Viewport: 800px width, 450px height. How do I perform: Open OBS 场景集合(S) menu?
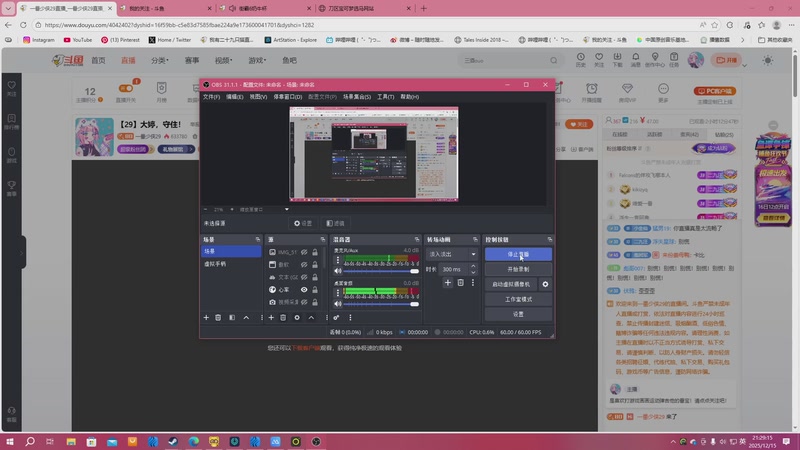[357, 96]
